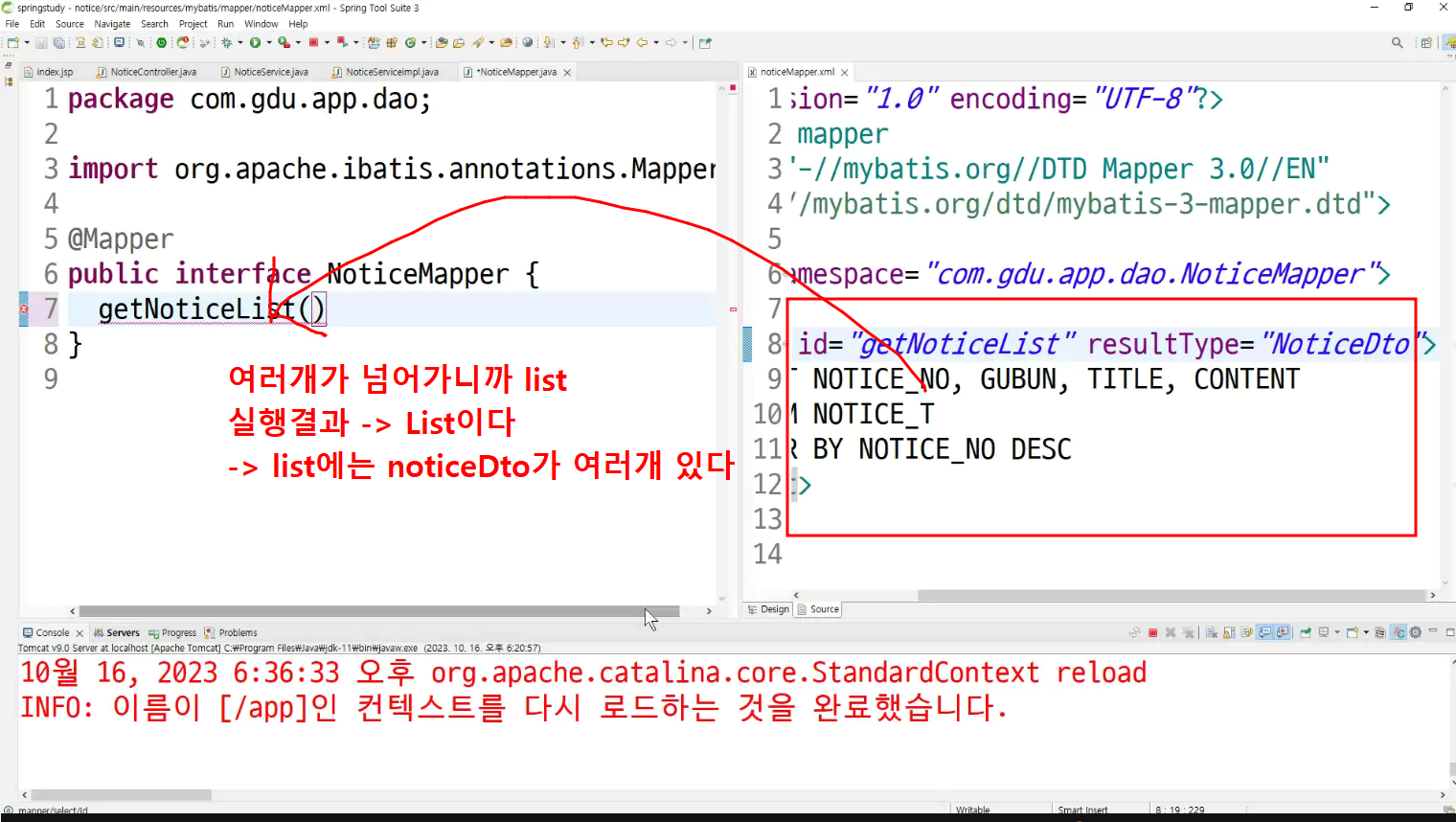The image size is (1456, 822).
Task: Open the dropdown arrow next to New
Action: click(x=27, y=43)
